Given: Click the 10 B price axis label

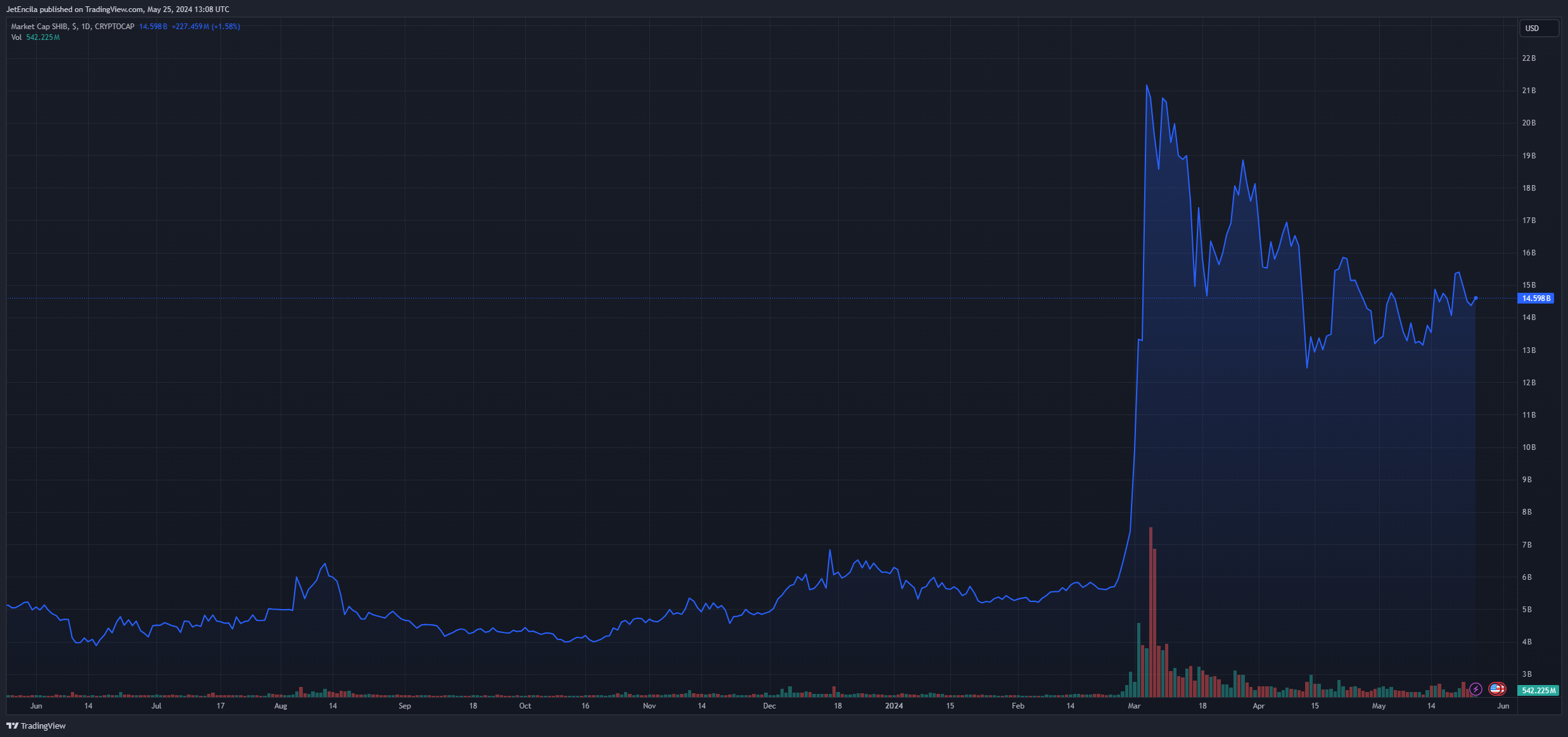Looking at the screenshot, I should (x=1529, y=447).
